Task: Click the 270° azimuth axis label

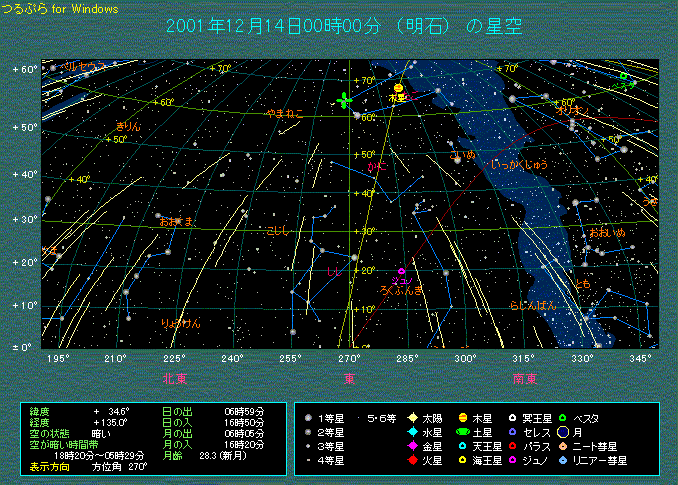Action: tap(350, 358)
